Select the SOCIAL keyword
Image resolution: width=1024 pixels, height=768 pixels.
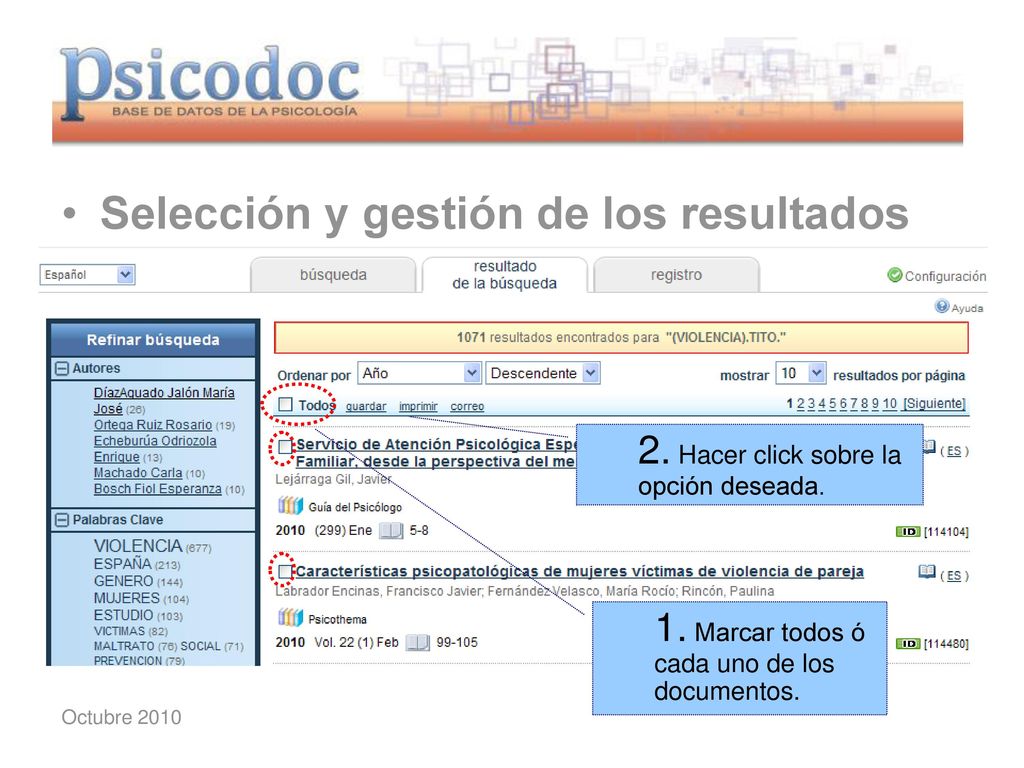pyautogui.click(x=200, y=646)
